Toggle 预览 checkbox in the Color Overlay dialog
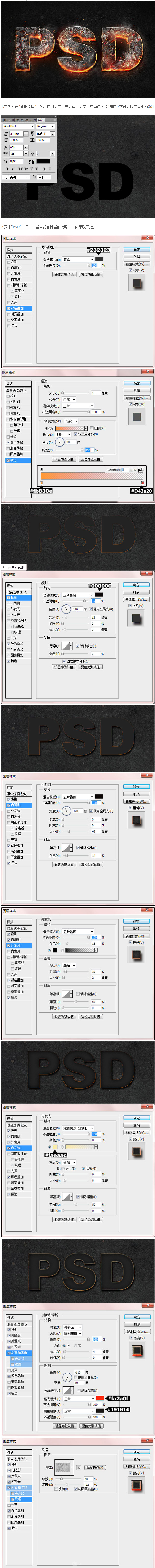The image size is (155, 1568). pos(131,270)
